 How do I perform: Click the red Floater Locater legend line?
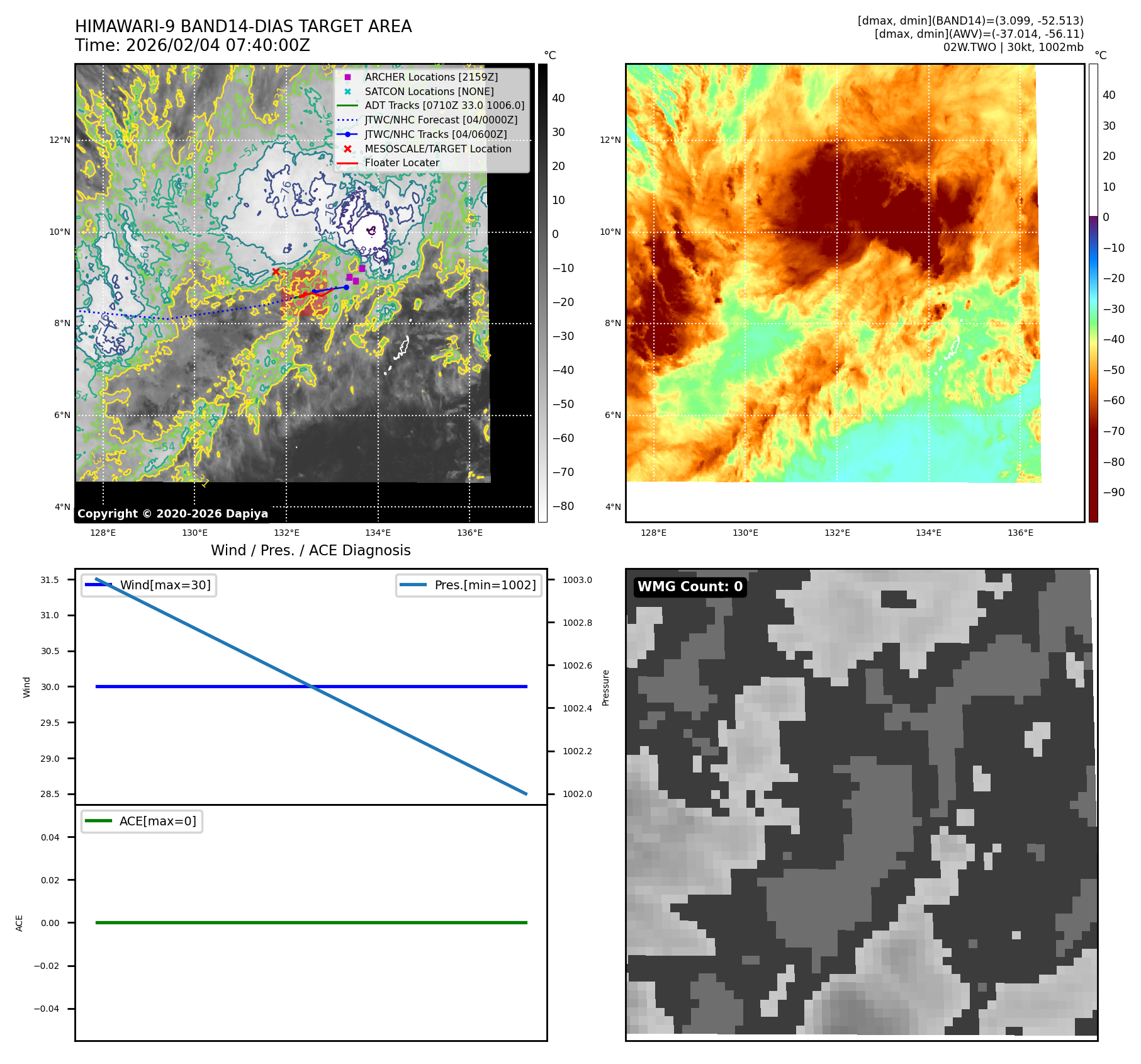click(x=347, y=163)
